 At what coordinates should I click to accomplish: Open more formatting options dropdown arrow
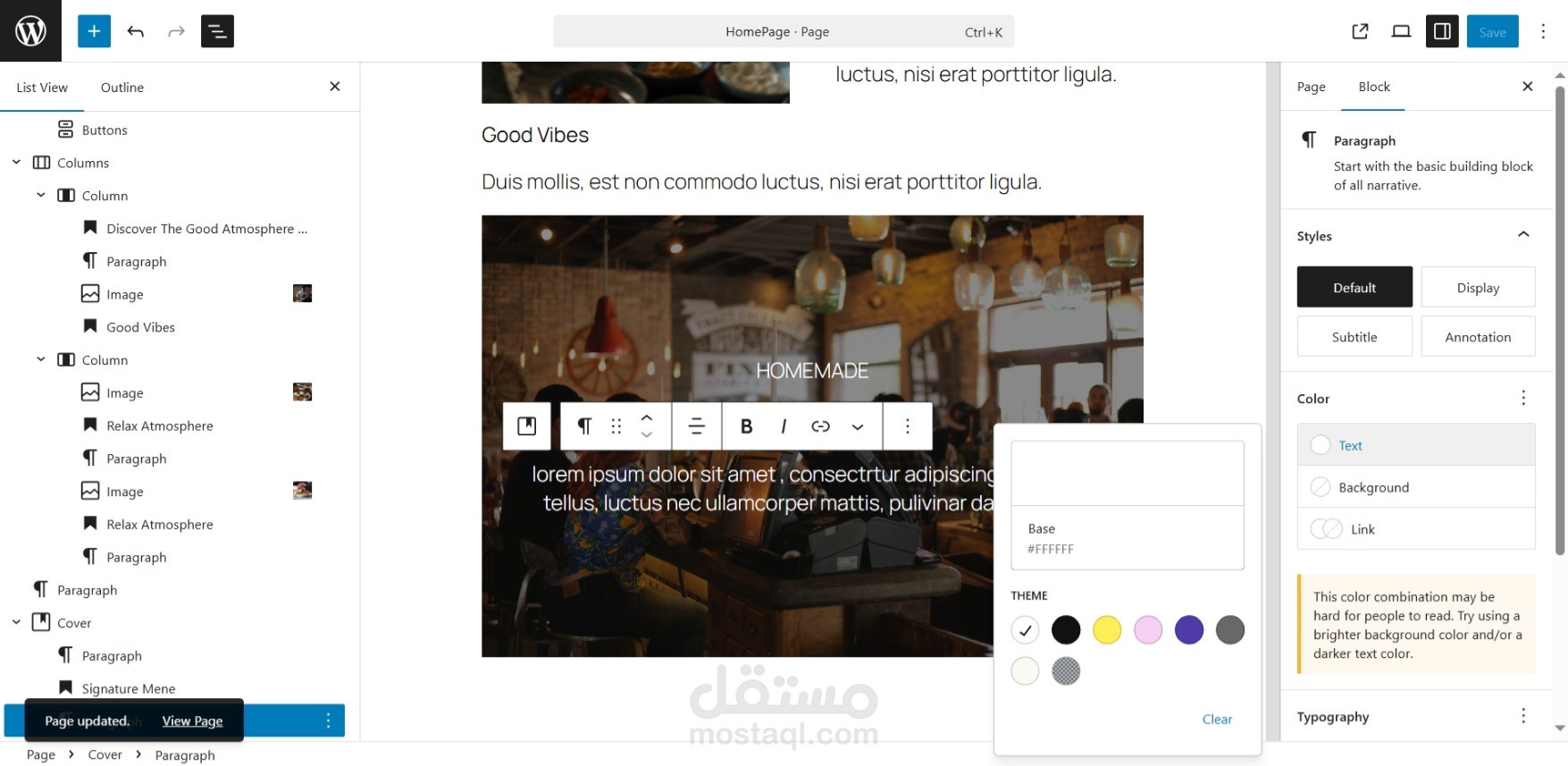(858, 426)
